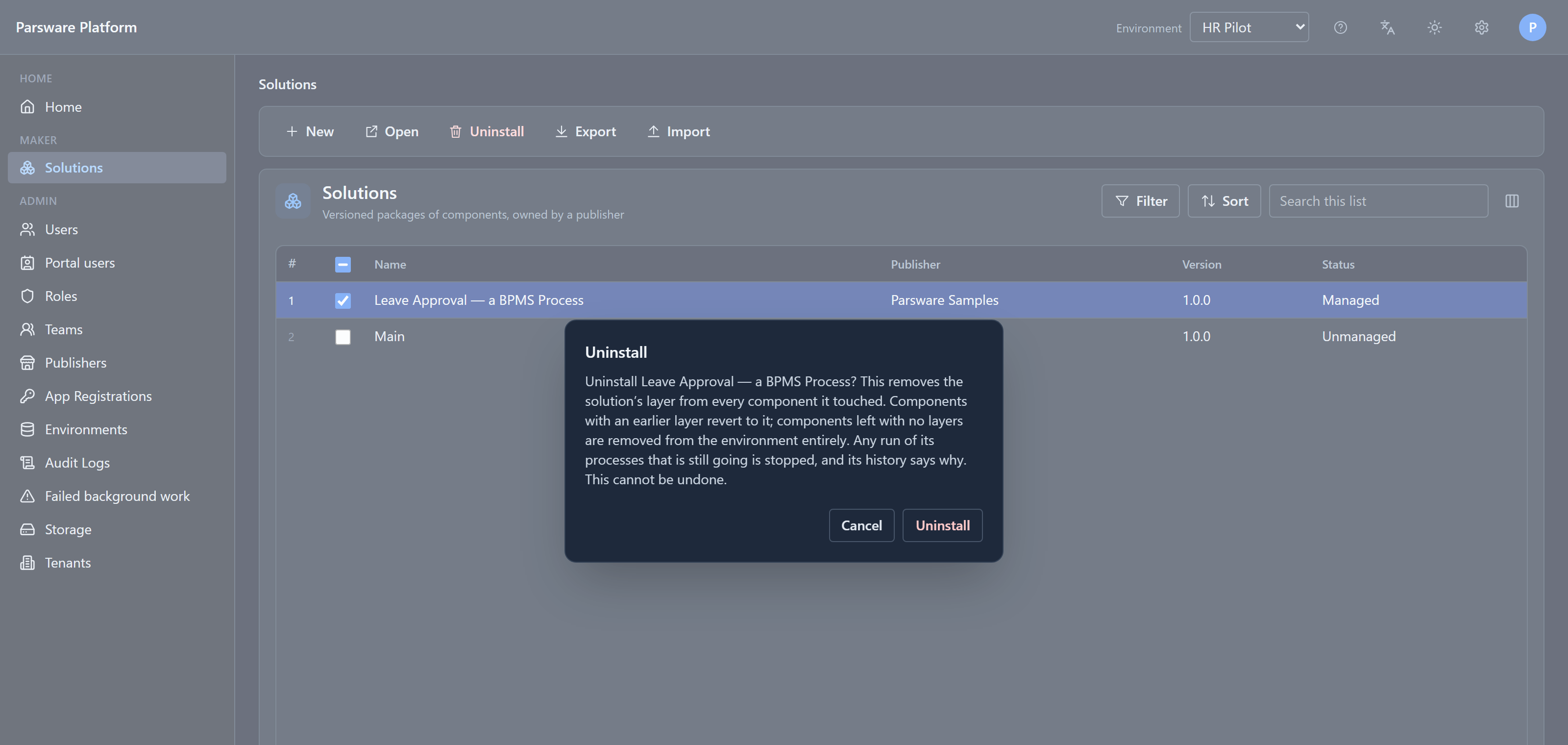Viewport: 1568px width, 745px height.
Task: Open Publishers in the sidebar
Action: click(x=117, y=363)
